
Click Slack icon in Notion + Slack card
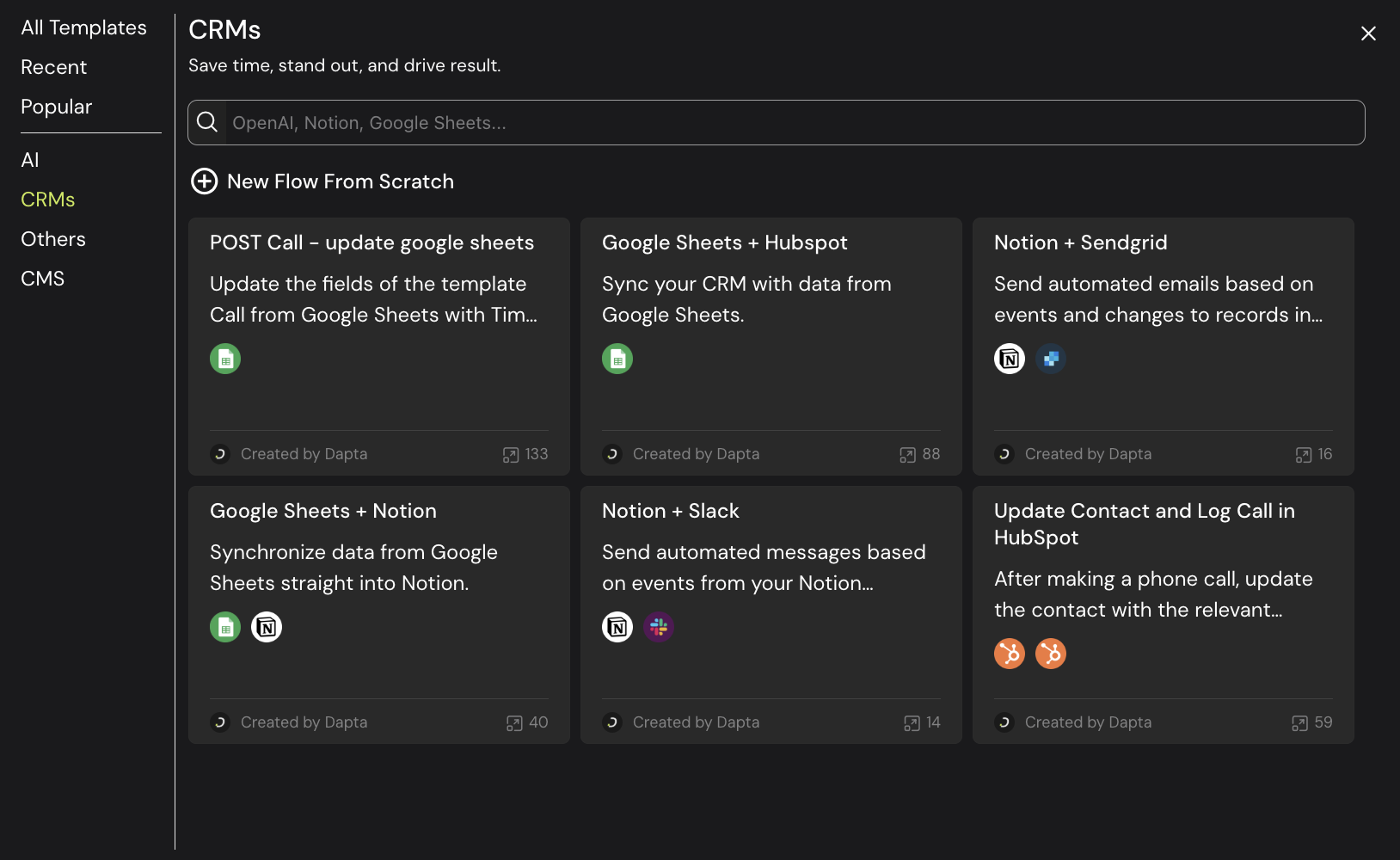click(x=659, y=627)
